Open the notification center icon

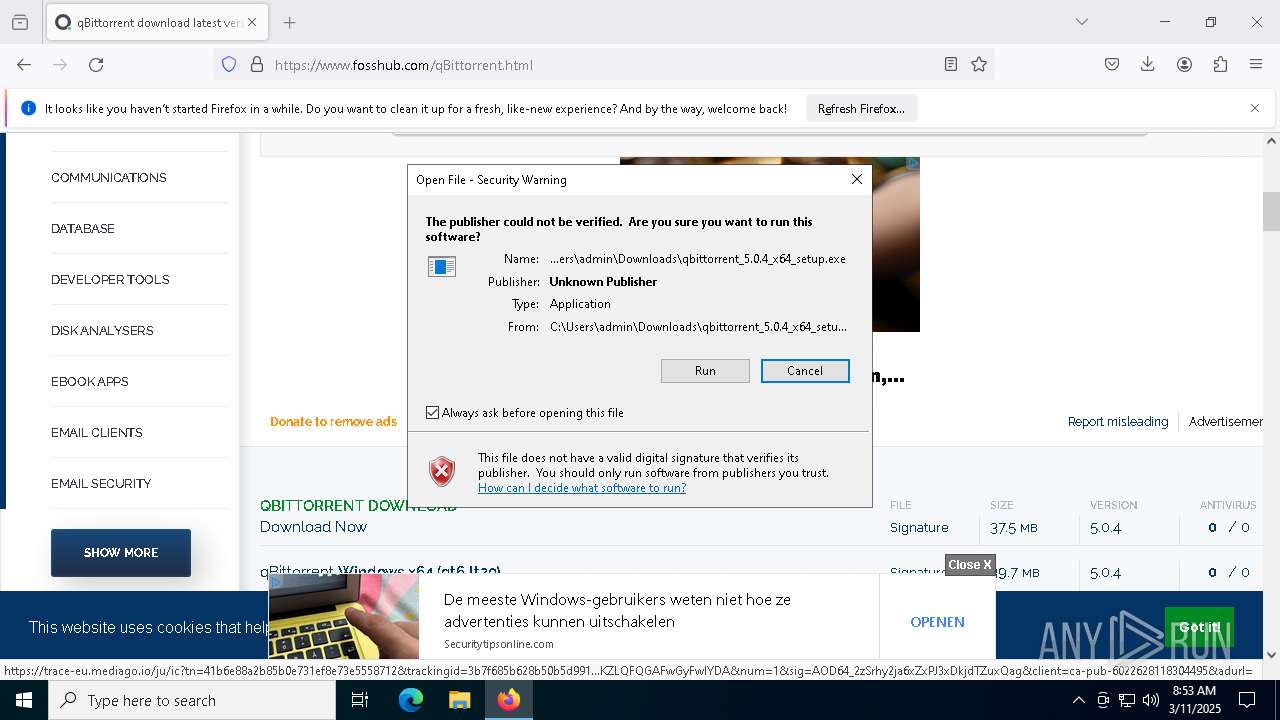click(x=1247, y=700)
